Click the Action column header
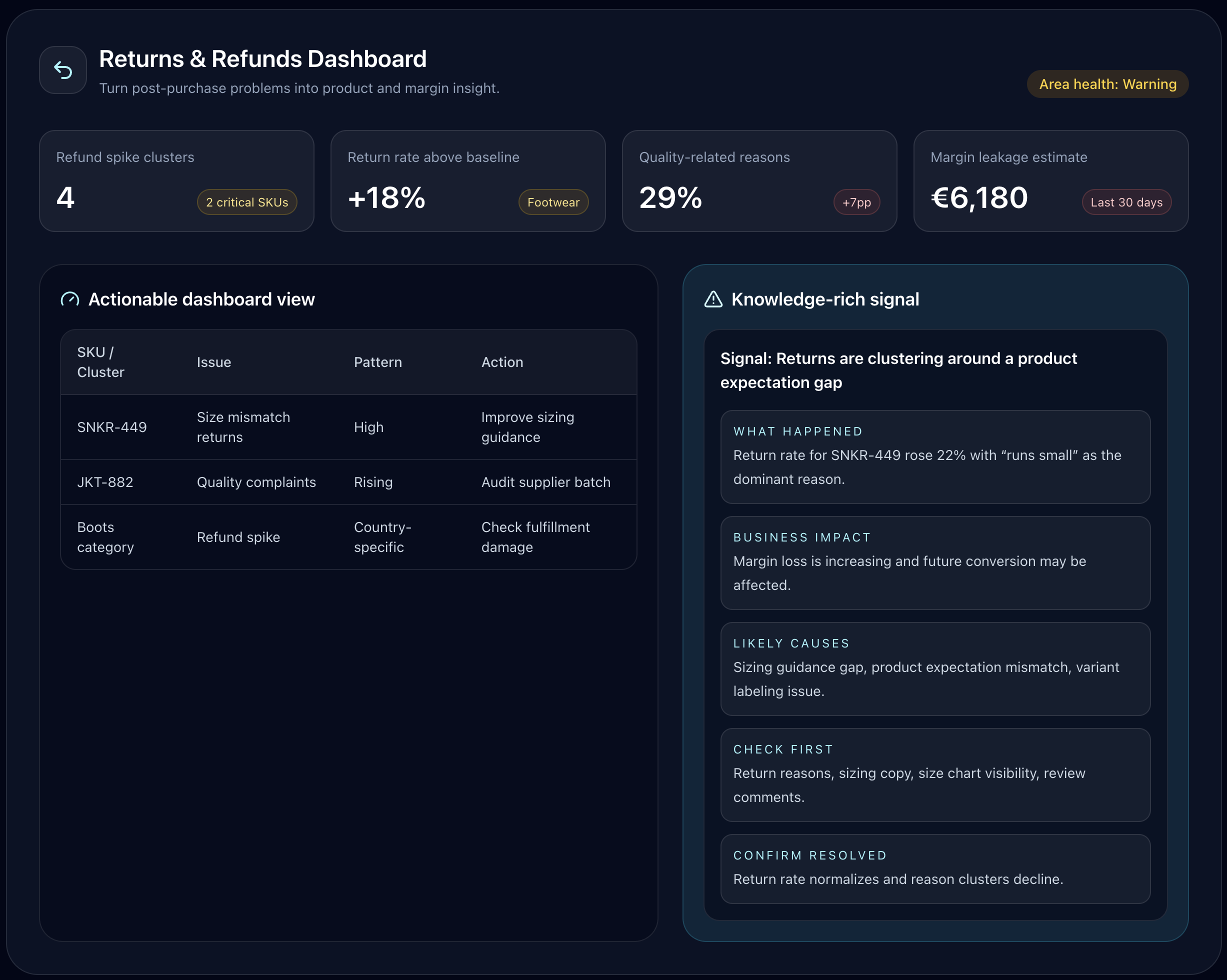 502,362
